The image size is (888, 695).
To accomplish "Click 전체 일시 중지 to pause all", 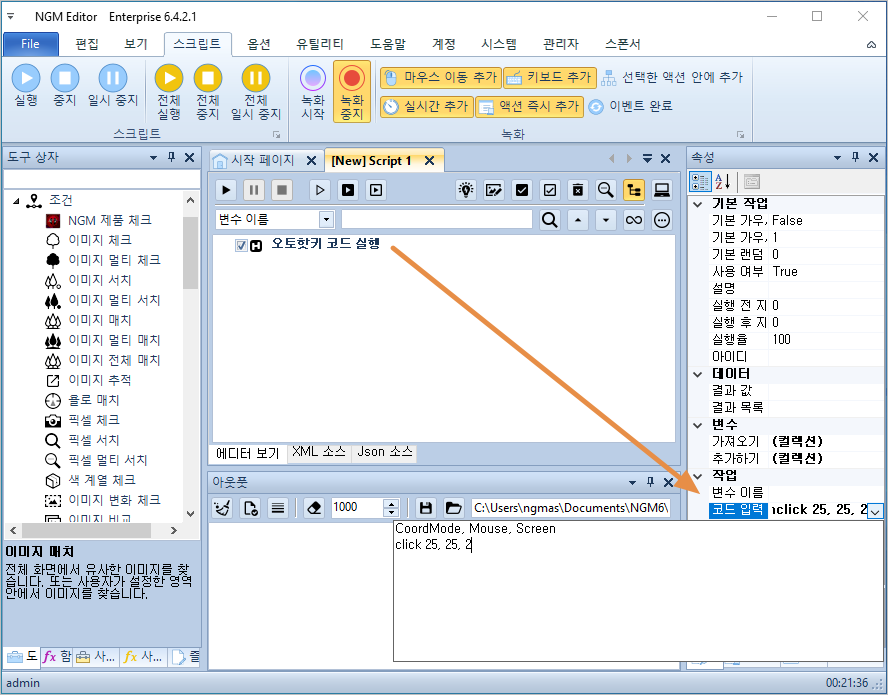I will 256,92.
